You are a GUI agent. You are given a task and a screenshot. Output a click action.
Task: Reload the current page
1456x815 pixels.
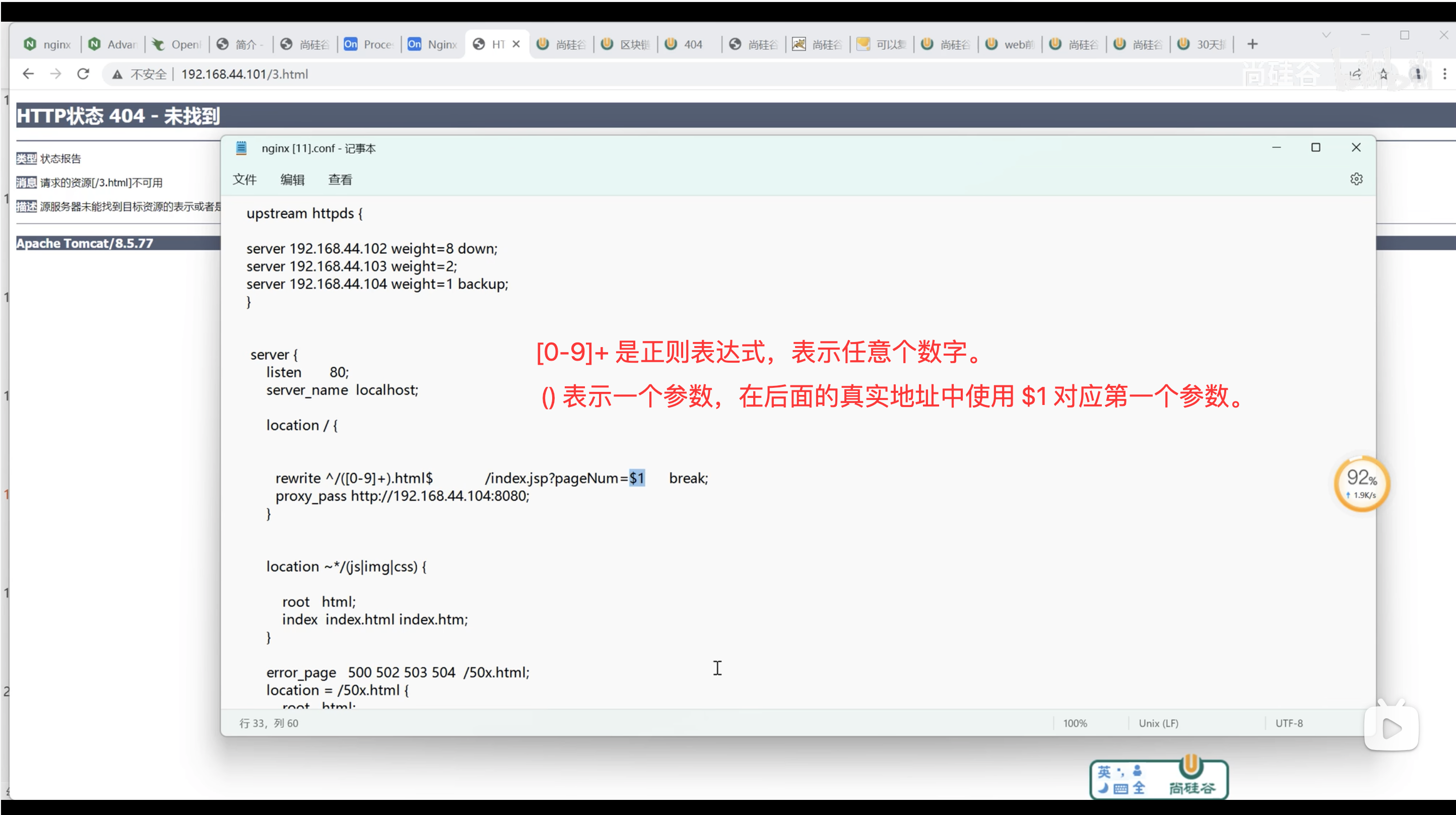[x=83, y=74]
